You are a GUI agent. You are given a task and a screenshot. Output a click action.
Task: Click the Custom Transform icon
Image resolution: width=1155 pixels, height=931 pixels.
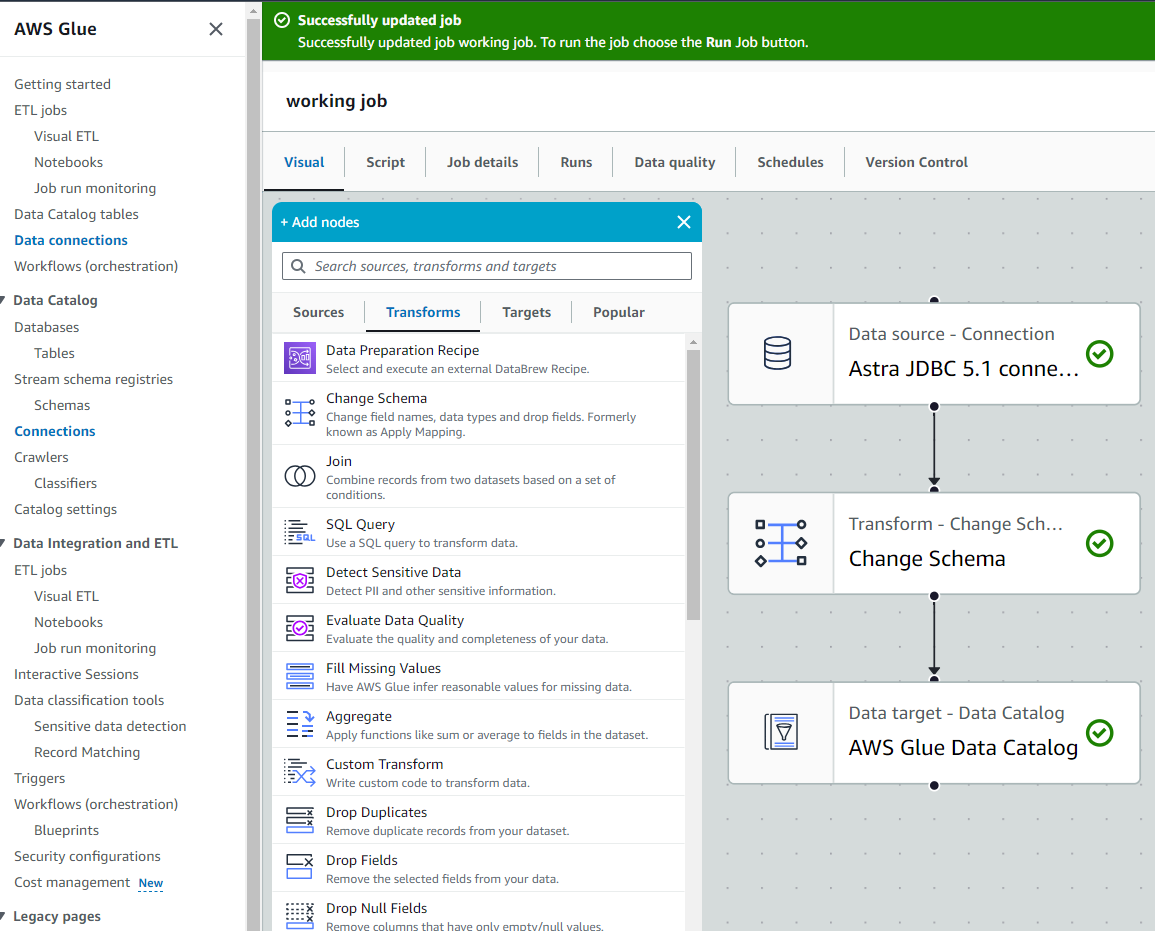pos(300,772)
